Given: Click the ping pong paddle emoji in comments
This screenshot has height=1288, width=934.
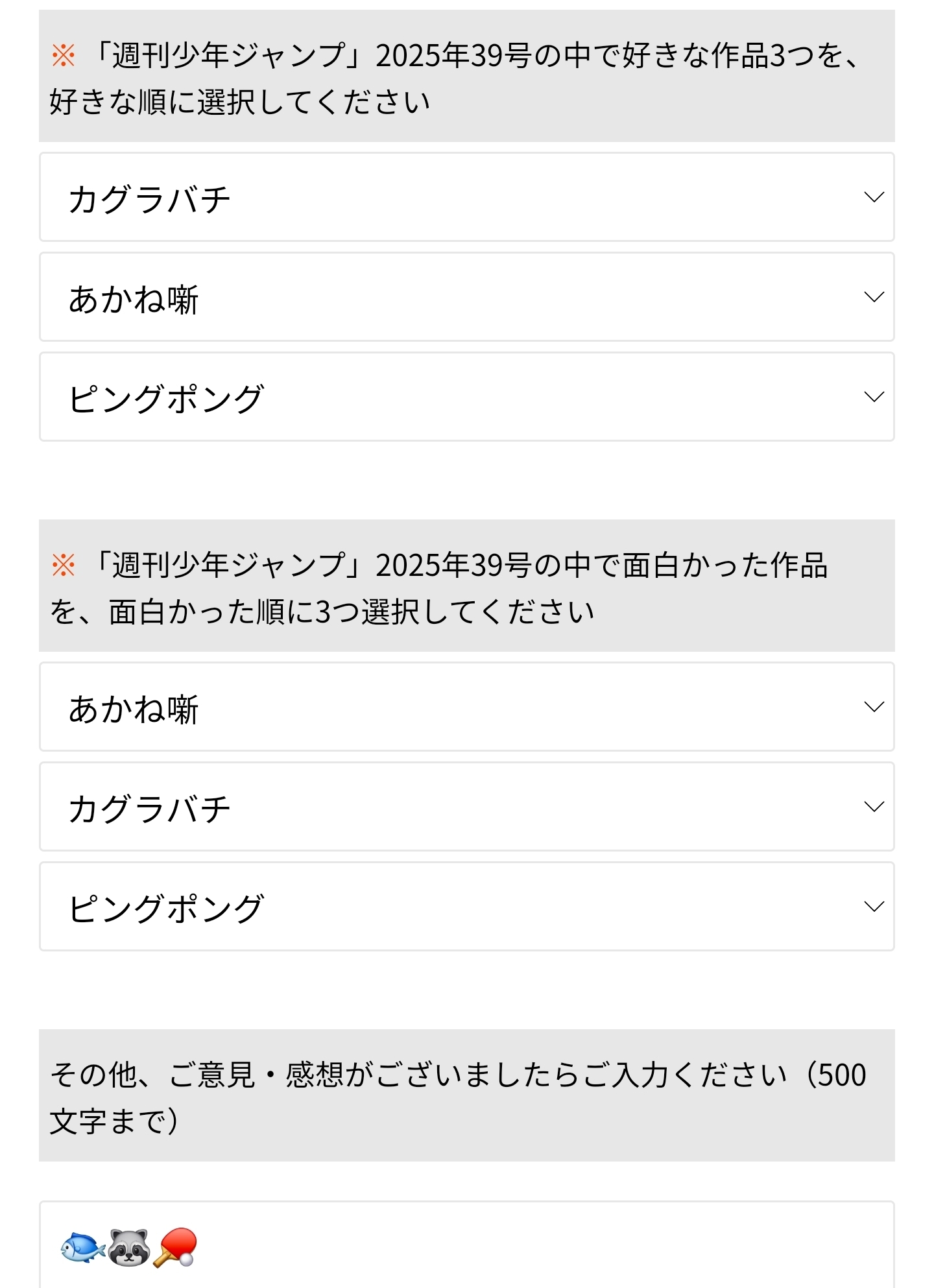Looking at the screenshot, I should click(175, 1248).
